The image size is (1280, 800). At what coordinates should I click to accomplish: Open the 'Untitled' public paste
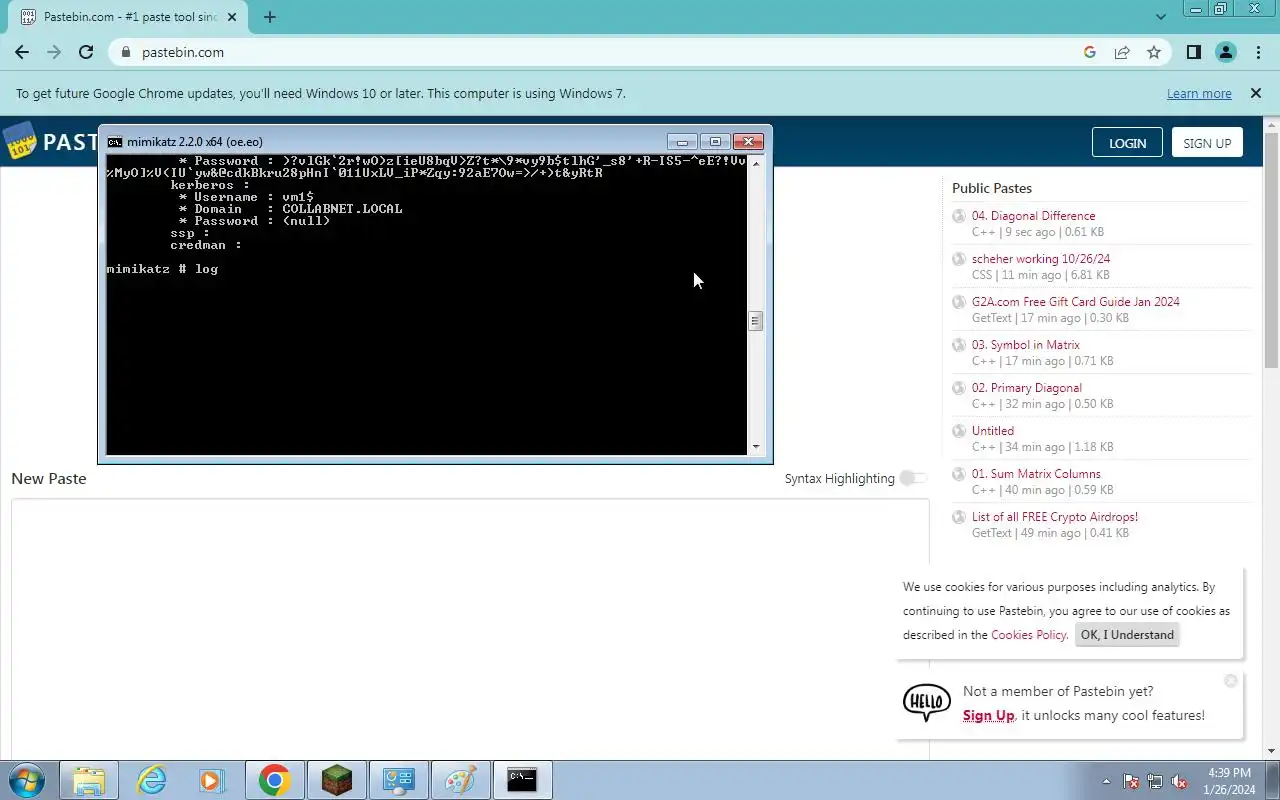click(x=993, y=431)
